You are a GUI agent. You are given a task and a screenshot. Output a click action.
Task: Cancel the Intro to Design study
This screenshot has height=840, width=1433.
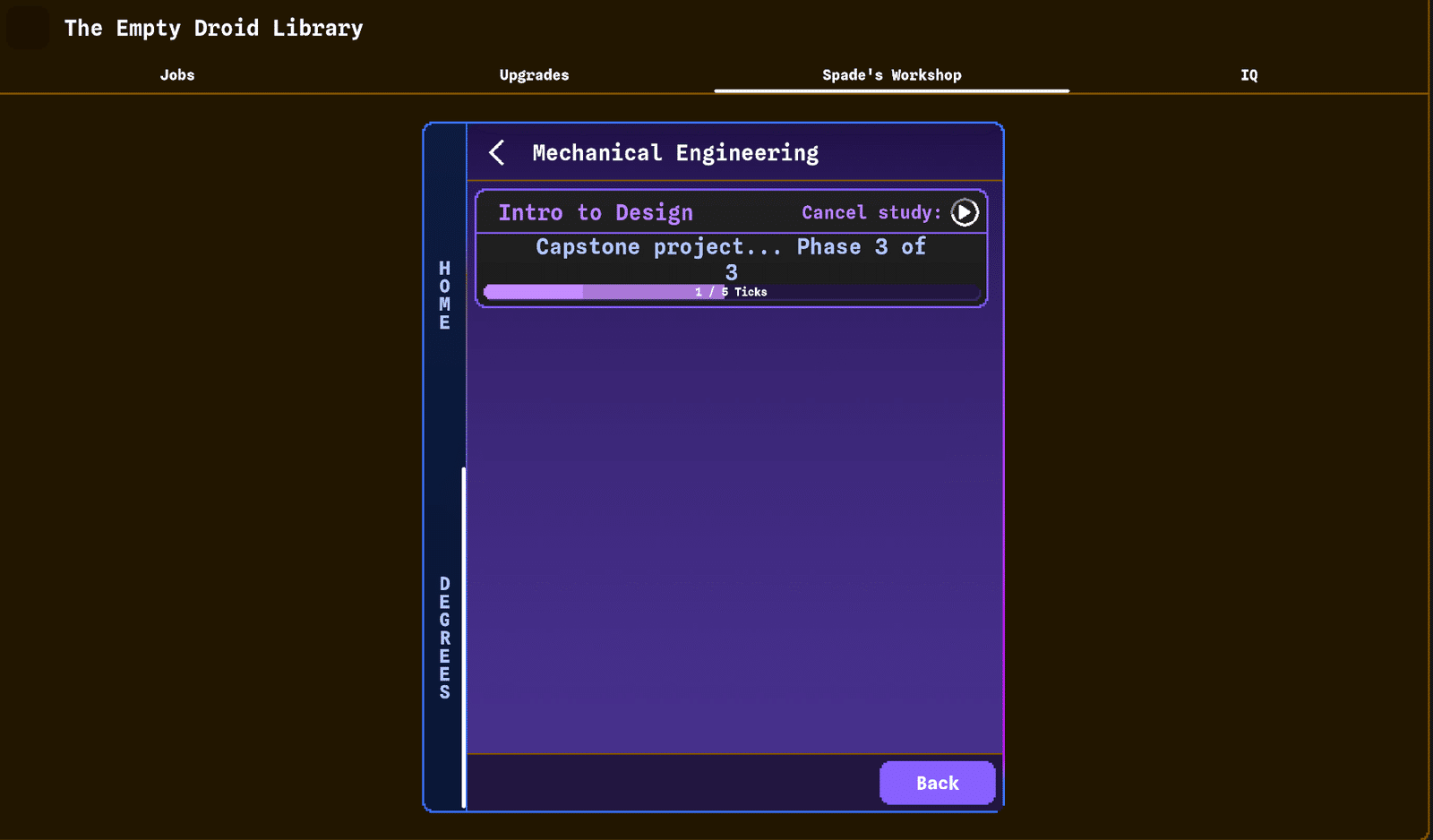tap(965, 212)
